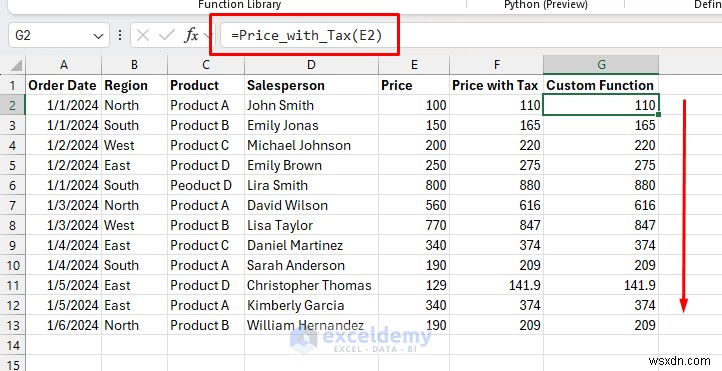Select the Price cell showing 129
Image resolution: width=722 pixels, height=371 pixels.
[x=414, y=285]
